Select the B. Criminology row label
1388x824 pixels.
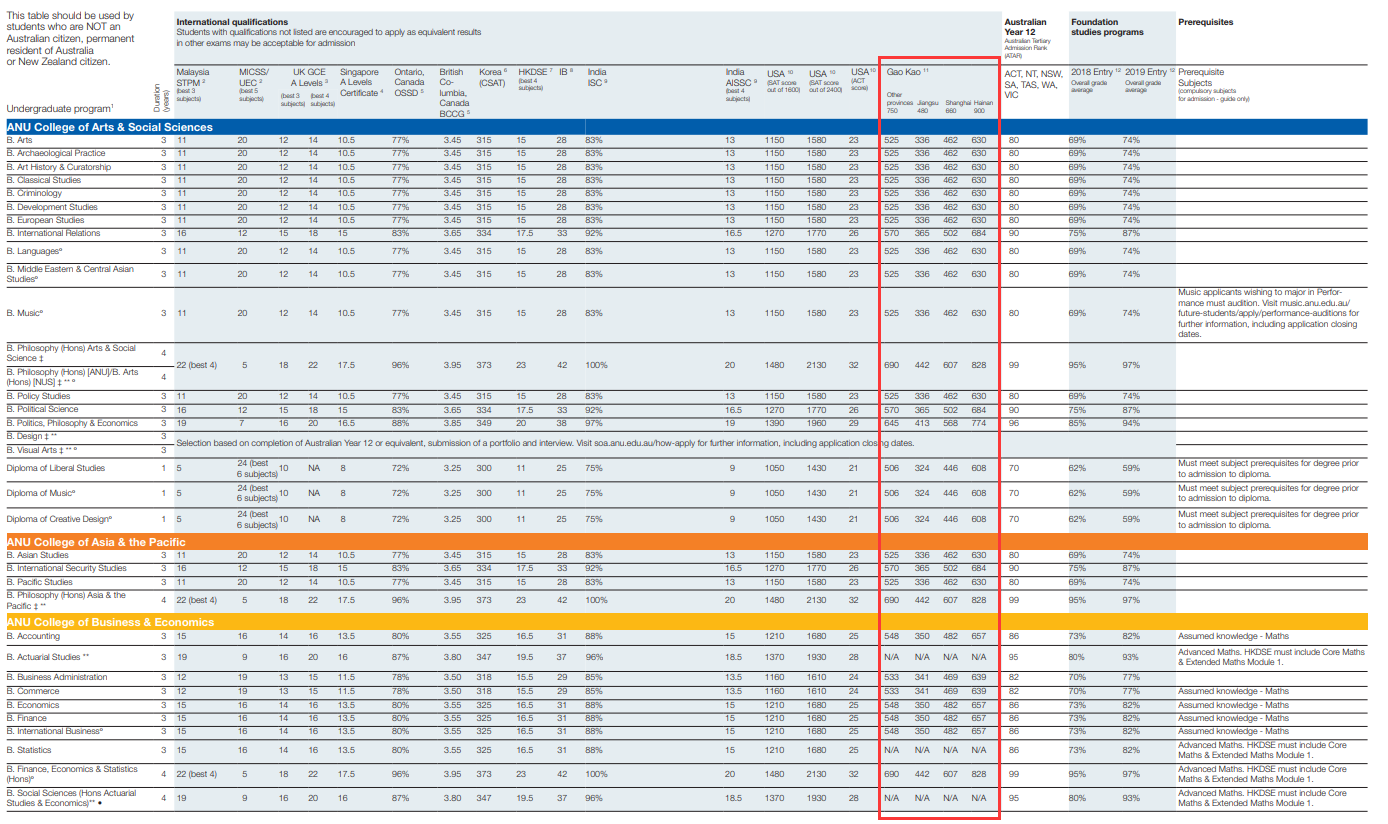(x=35, y=193)
